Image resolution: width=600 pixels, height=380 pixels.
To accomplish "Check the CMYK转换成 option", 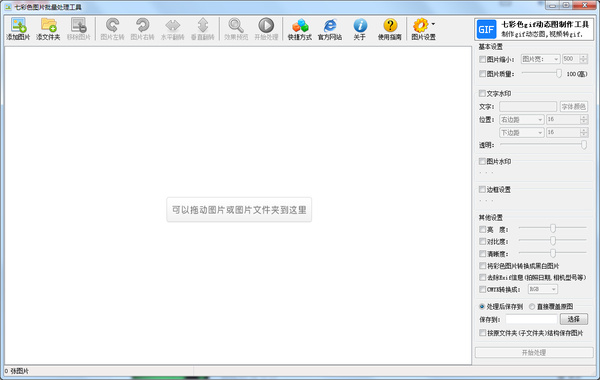I will 482,289.
